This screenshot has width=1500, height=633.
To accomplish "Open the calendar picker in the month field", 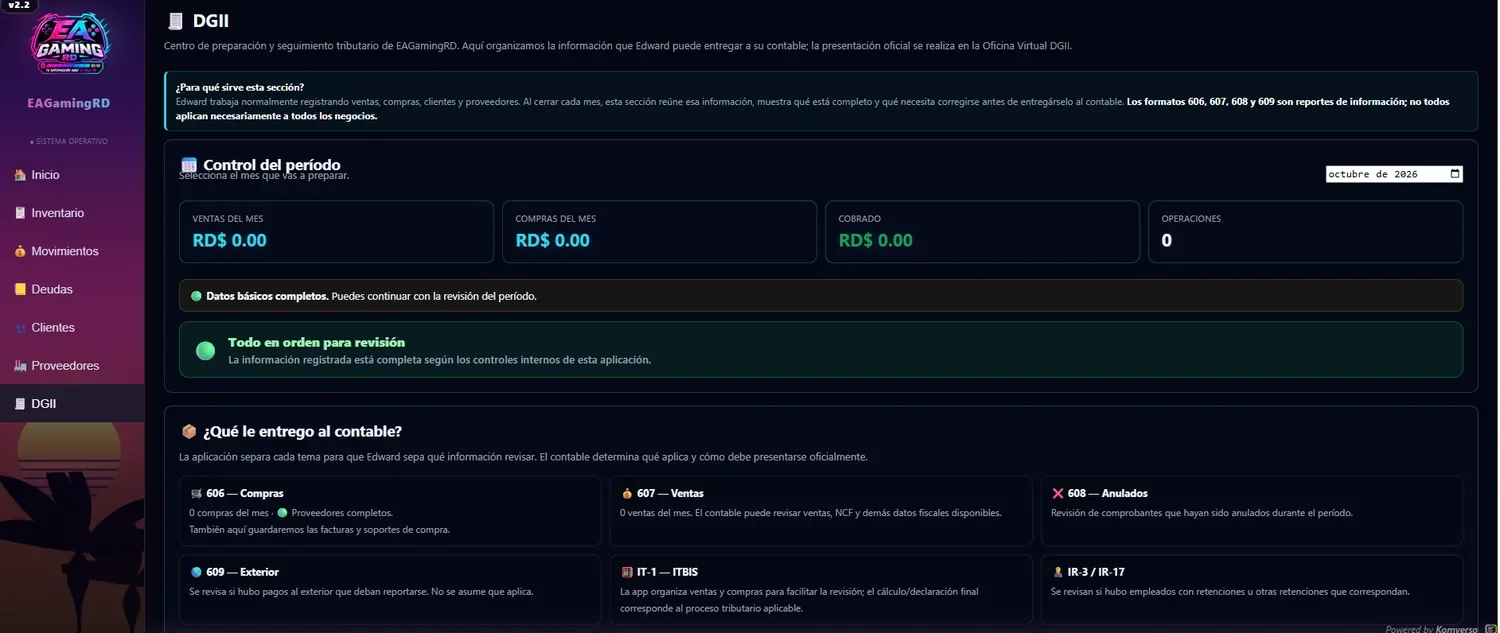I will (1455, 174).
